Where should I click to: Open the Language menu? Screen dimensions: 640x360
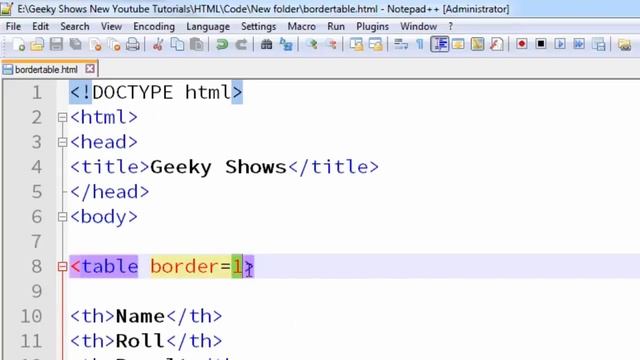(x=208, y=27)
